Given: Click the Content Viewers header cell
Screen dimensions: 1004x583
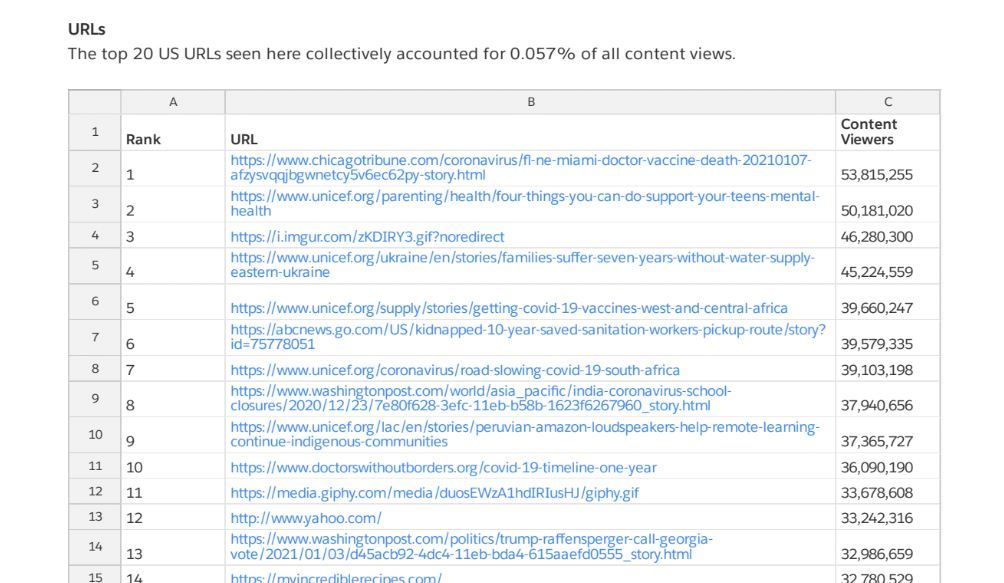Looking at the screenshot, I should click(868, 132).
